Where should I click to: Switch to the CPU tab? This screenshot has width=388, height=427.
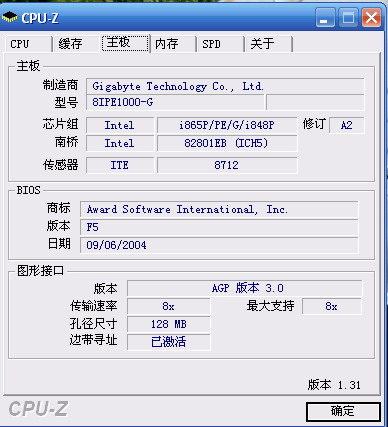pyautogui.click(x=29, y=44)
